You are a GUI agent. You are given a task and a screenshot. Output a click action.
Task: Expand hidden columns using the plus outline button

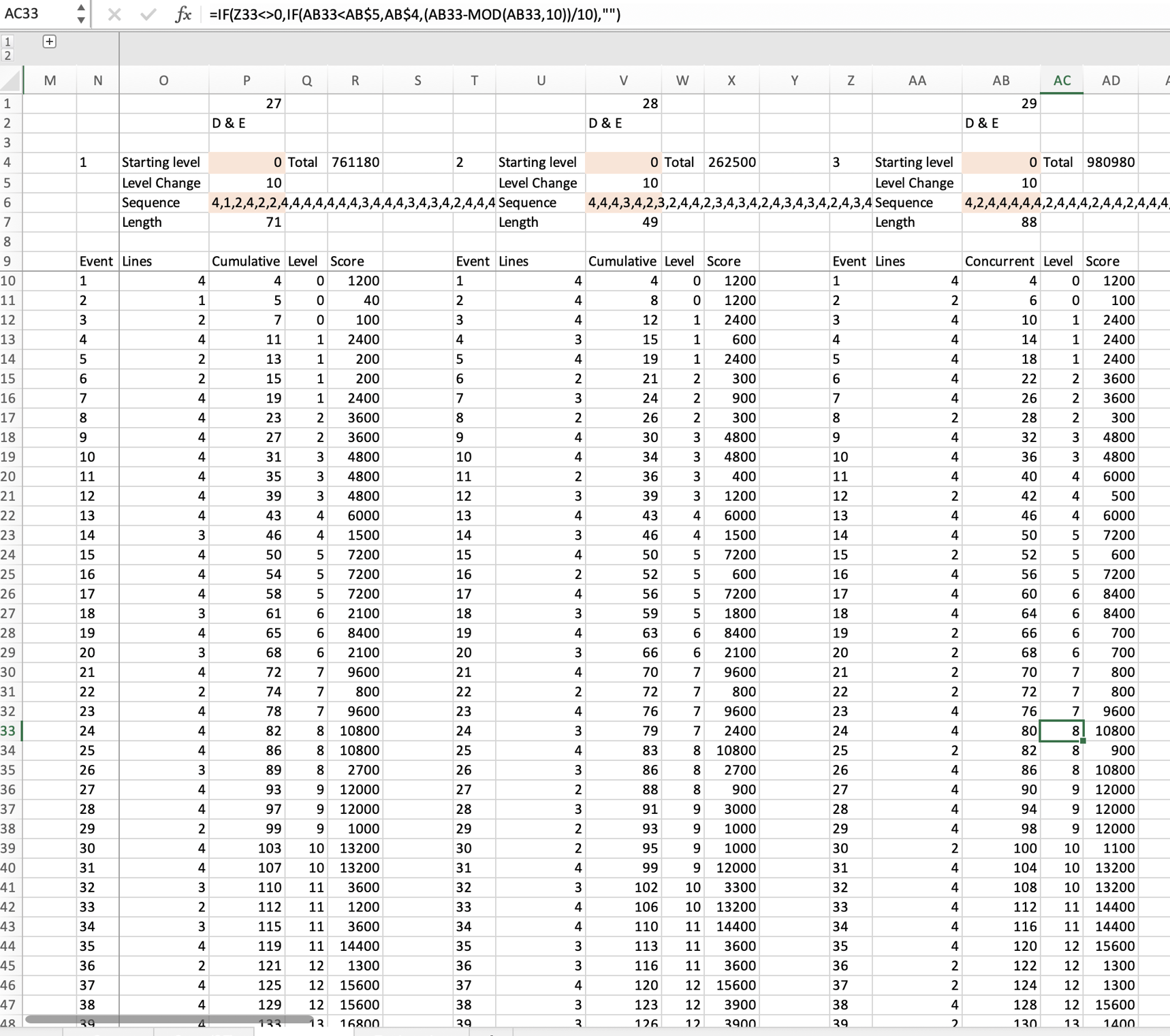(x=49, y=42)
